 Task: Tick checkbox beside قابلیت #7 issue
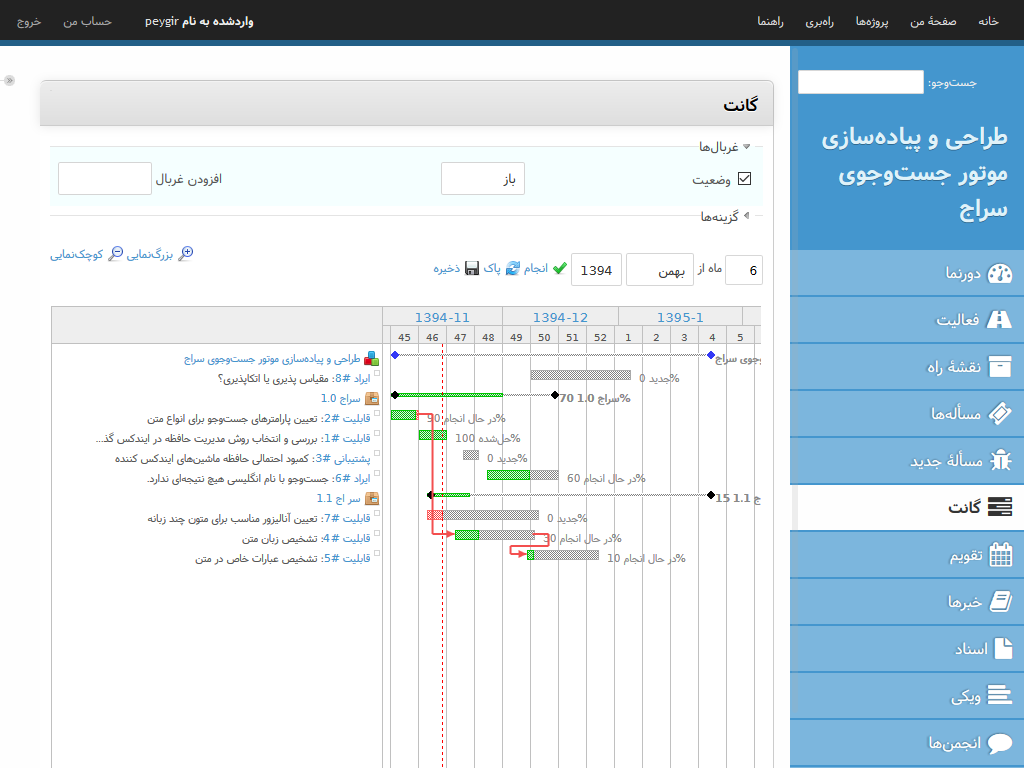377,514
